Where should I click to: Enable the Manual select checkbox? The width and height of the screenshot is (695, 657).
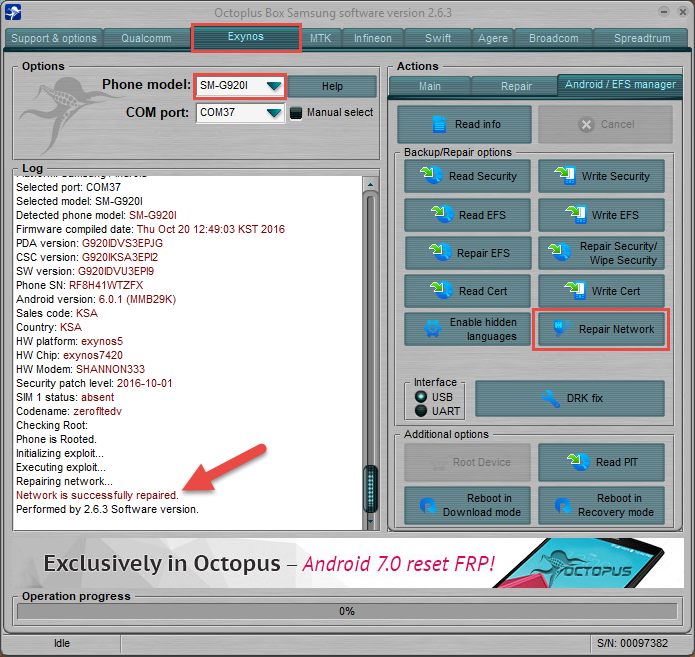296,113
